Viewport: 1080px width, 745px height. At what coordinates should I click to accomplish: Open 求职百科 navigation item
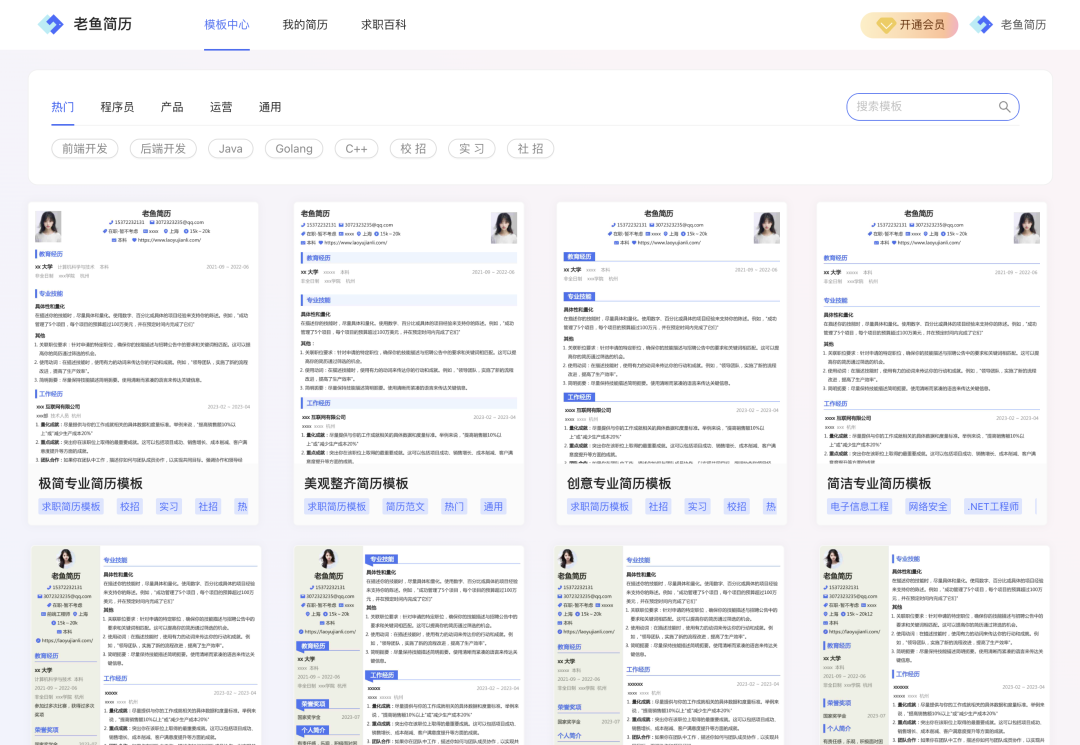point(384,25)
